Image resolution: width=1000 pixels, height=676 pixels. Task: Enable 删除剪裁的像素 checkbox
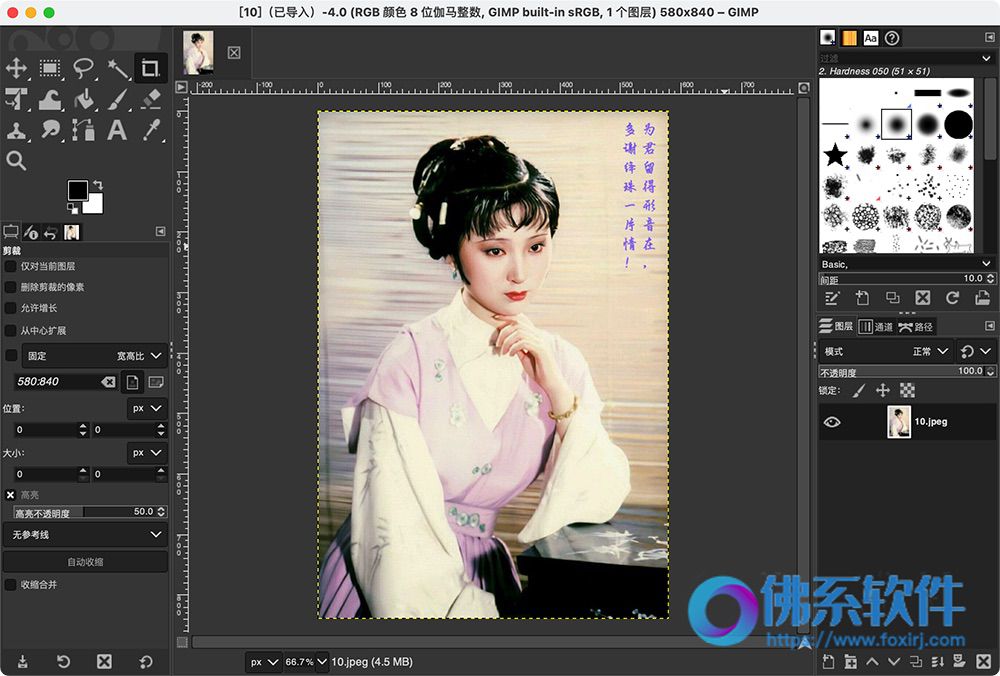10,287
